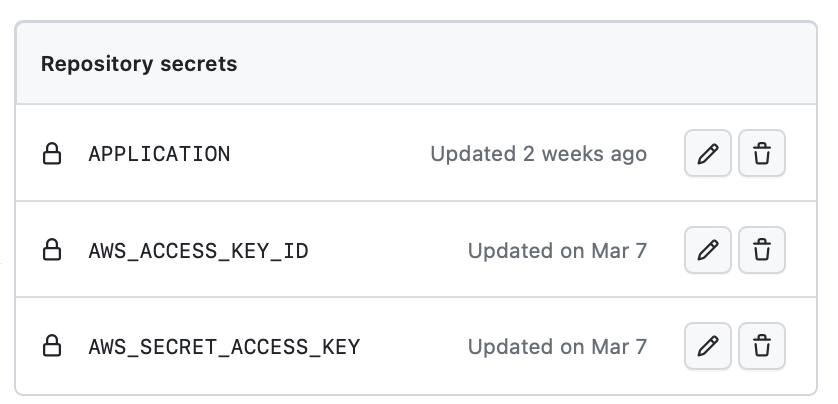This screenshot has width=838, height=404.
Task: Click the lock icon beside AWS_ACCESS_KEY_ID
Action: 52,250
